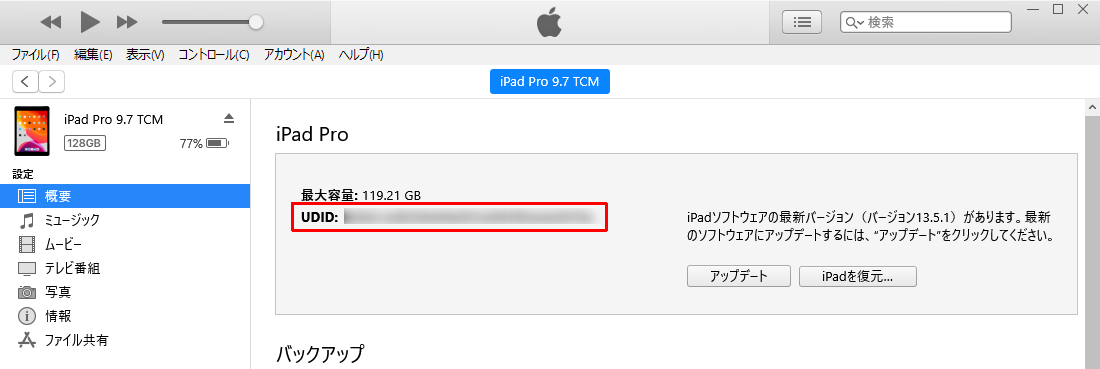The height and width of the screenshot is (369, 1100).
Task: Open the アカウント(A) menu
Action: click(294, 55)
